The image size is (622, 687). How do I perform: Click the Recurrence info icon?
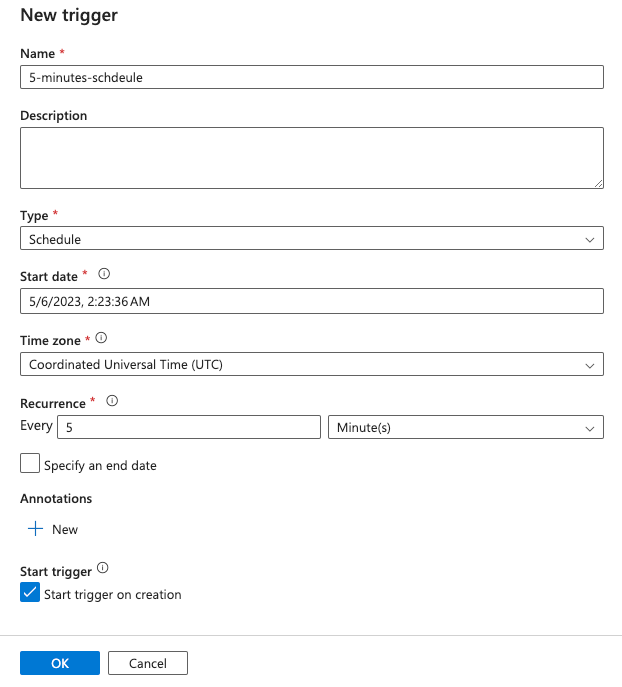112,401
